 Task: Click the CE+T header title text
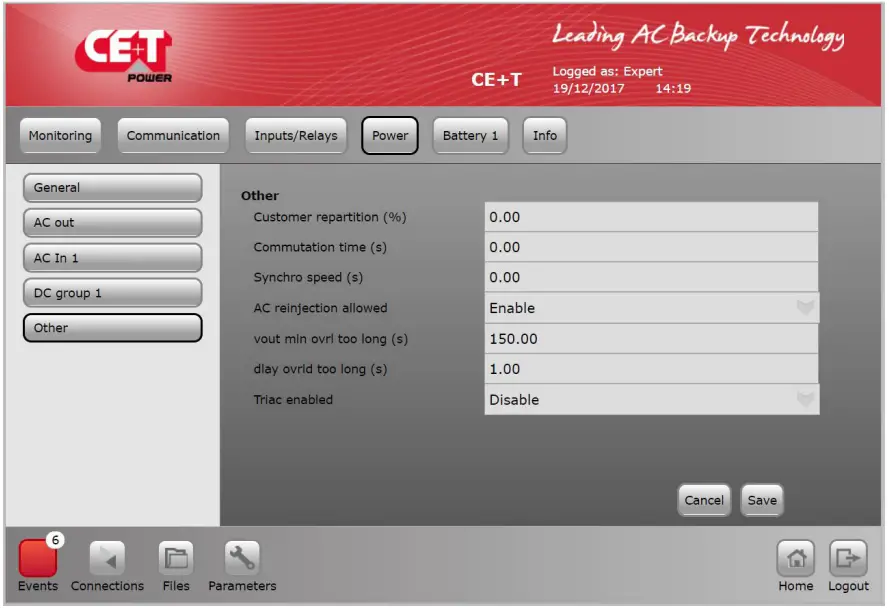(496, 80)
